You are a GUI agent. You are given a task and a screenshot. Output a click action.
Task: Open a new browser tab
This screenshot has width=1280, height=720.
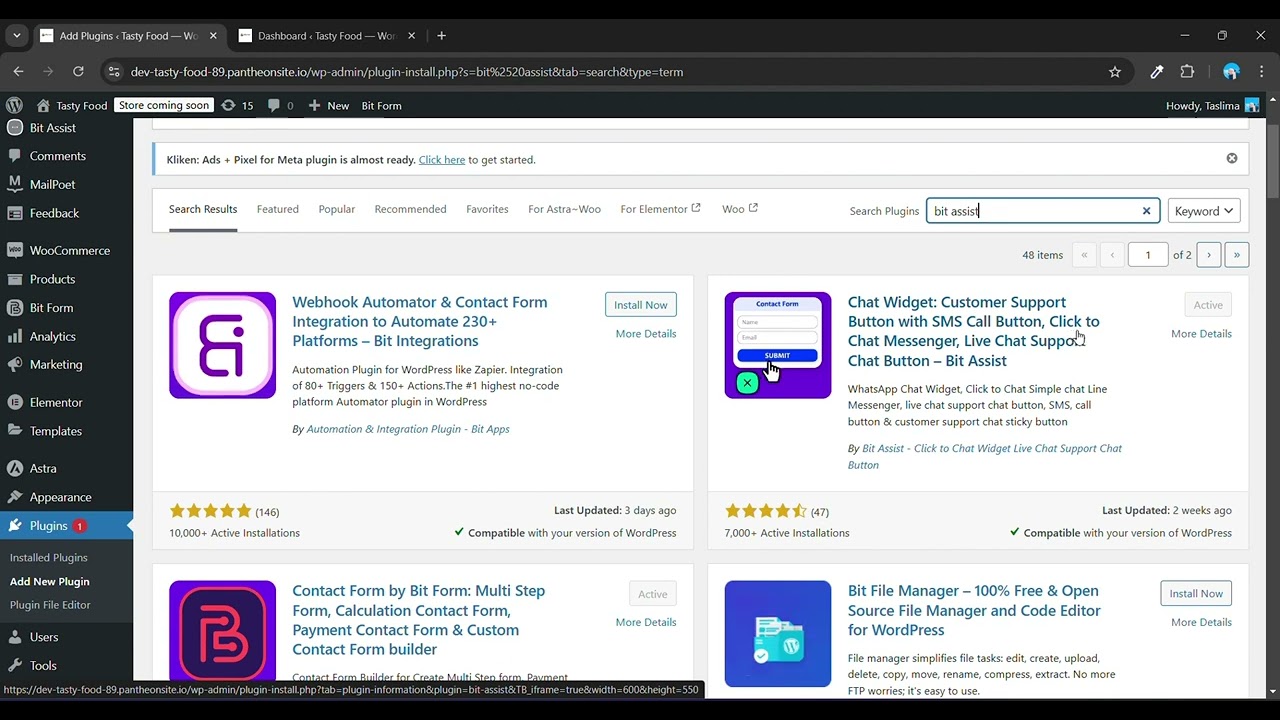pyautogui.click(x=441, y=36)
